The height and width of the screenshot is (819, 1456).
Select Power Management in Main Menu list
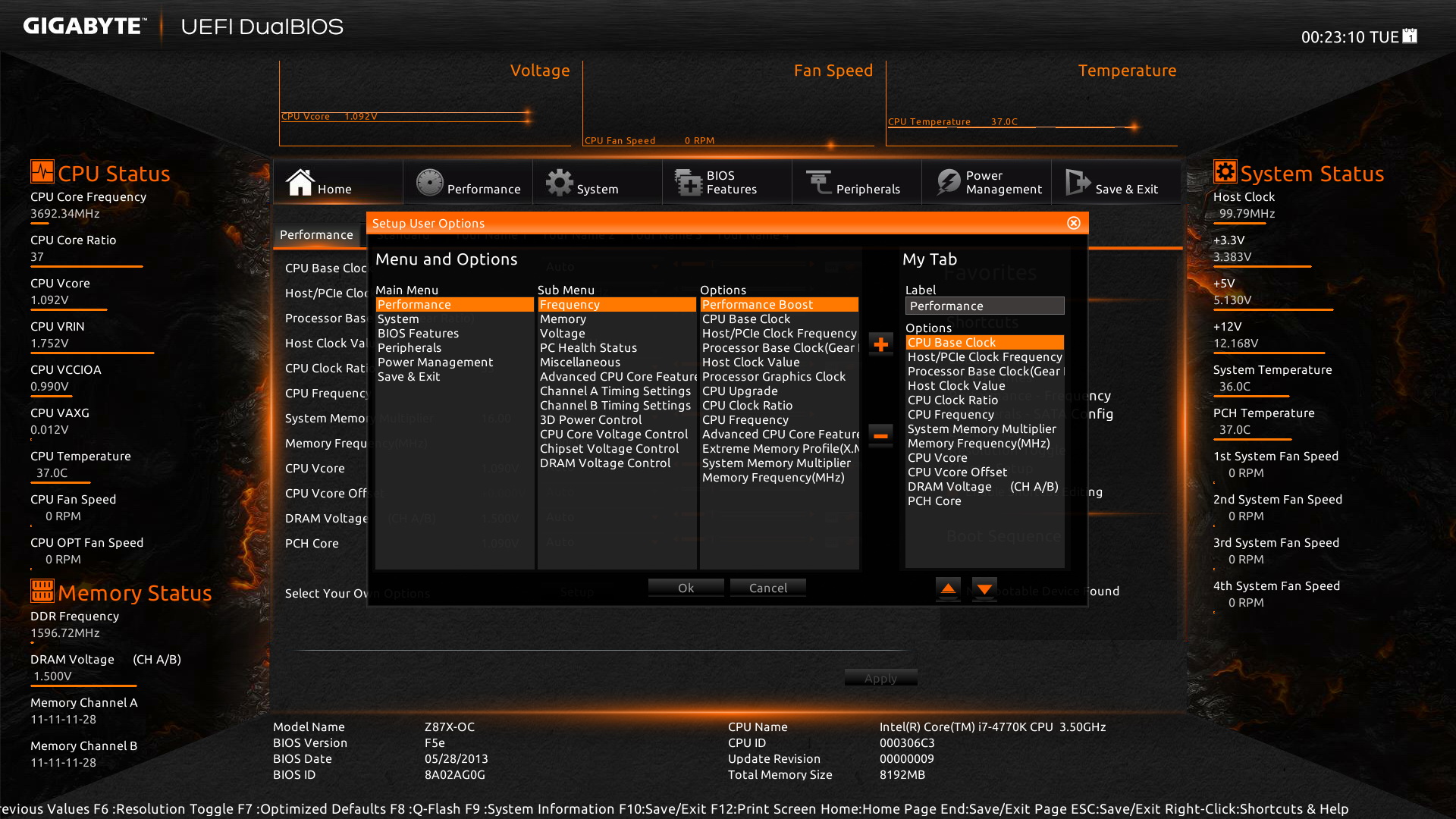(x=455, y=362)
